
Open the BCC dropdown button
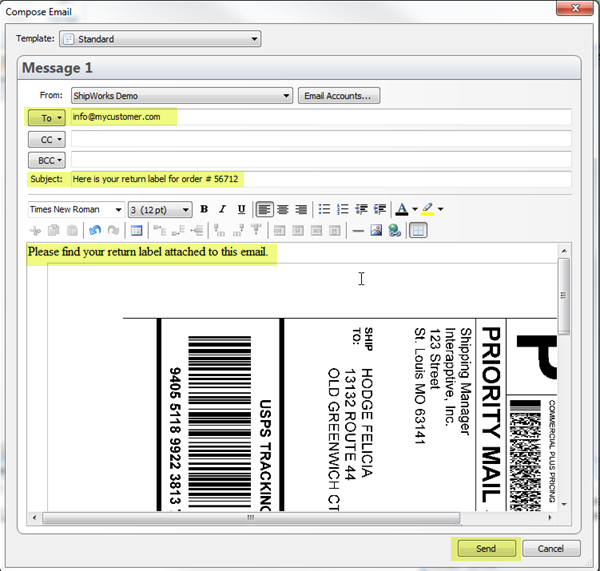point(47,160)
